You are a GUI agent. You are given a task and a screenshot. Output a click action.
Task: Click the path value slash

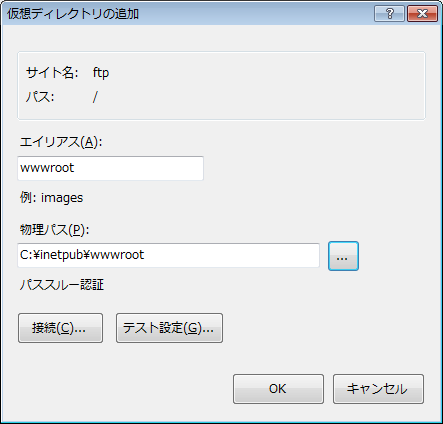pyautogui.click(x=95, y=97)
